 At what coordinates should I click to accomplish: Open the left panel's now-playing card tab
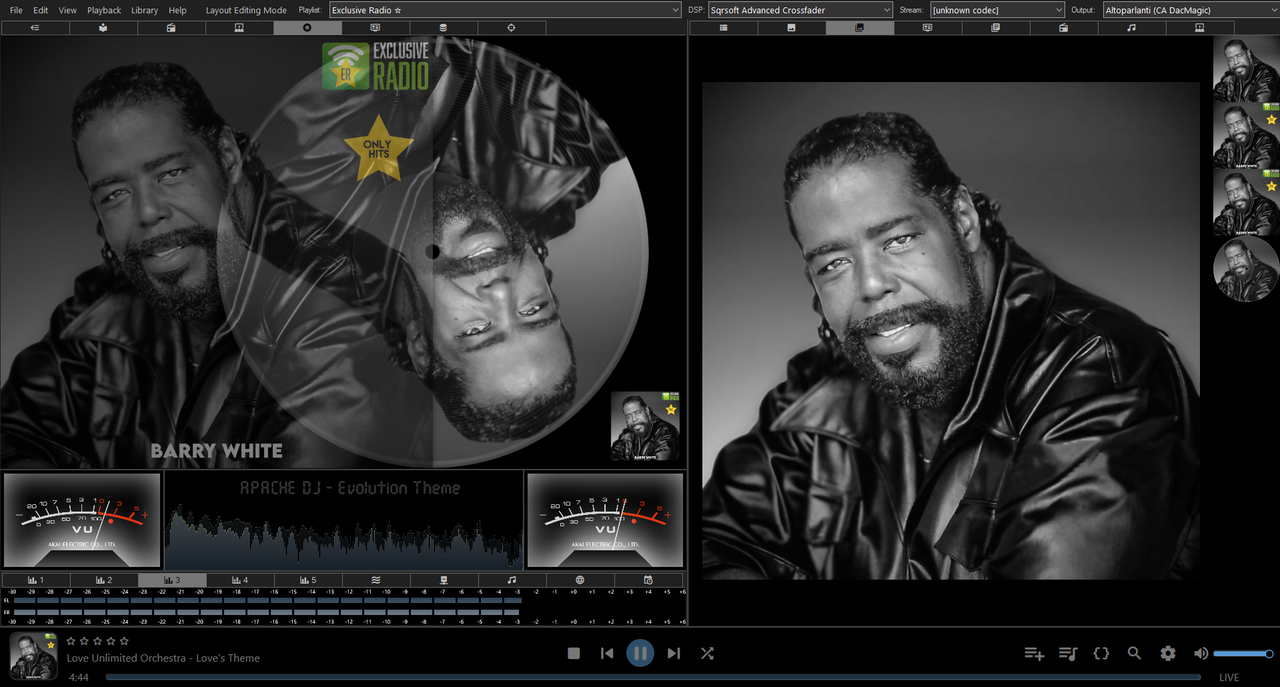(x=375, y=28)
